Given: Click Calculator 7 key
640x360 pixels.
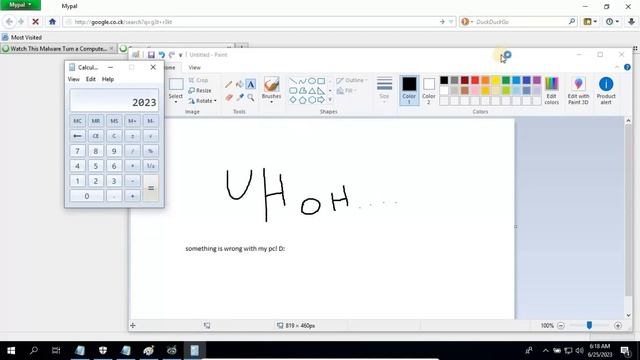Looking at the screenshot, I should [77, 151].
